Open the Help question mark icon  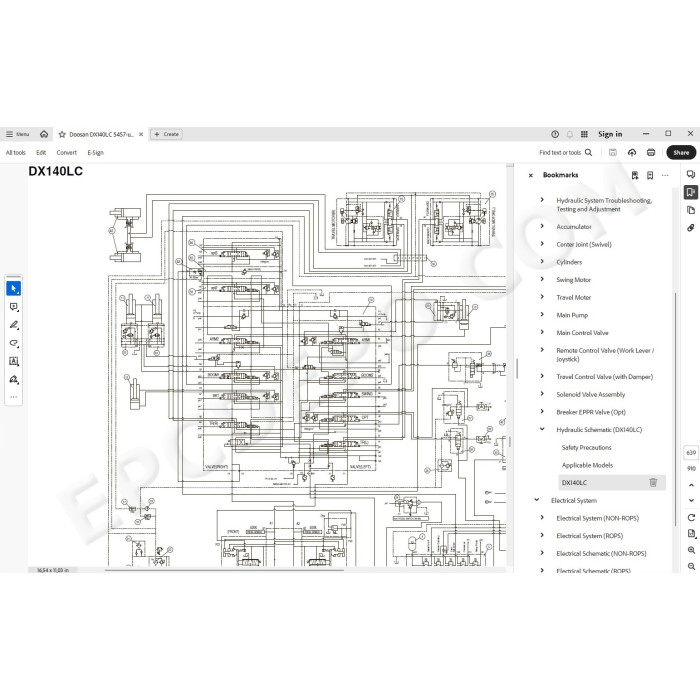[555, 134]
